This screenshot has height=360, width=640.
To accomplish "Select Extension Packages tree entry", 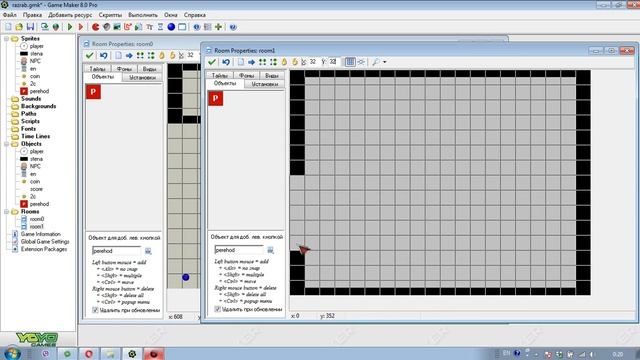I will [44, 249].
